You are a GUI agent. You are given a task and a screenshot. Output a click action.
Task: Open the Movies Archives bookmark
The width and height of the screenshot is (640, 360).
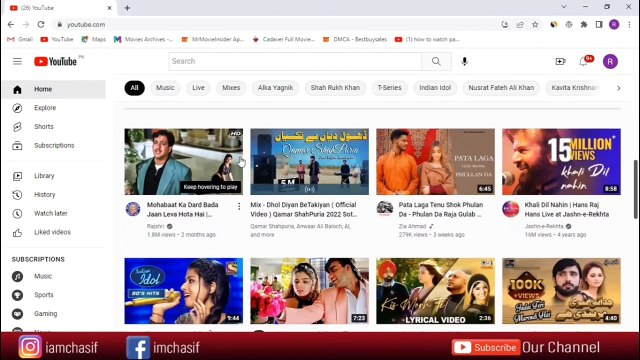coord(143,39)
